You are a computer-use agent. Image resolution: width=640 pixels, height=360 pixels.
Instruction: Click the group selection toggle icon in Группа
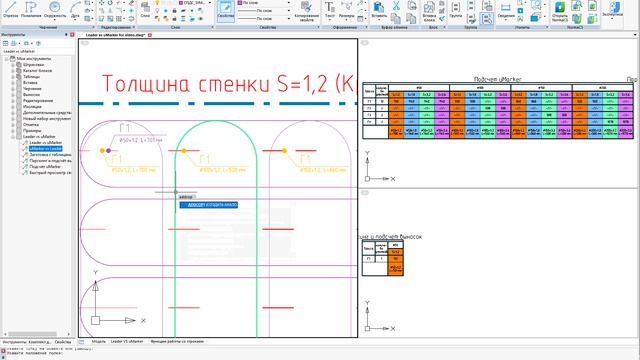[x=486, y=18]
